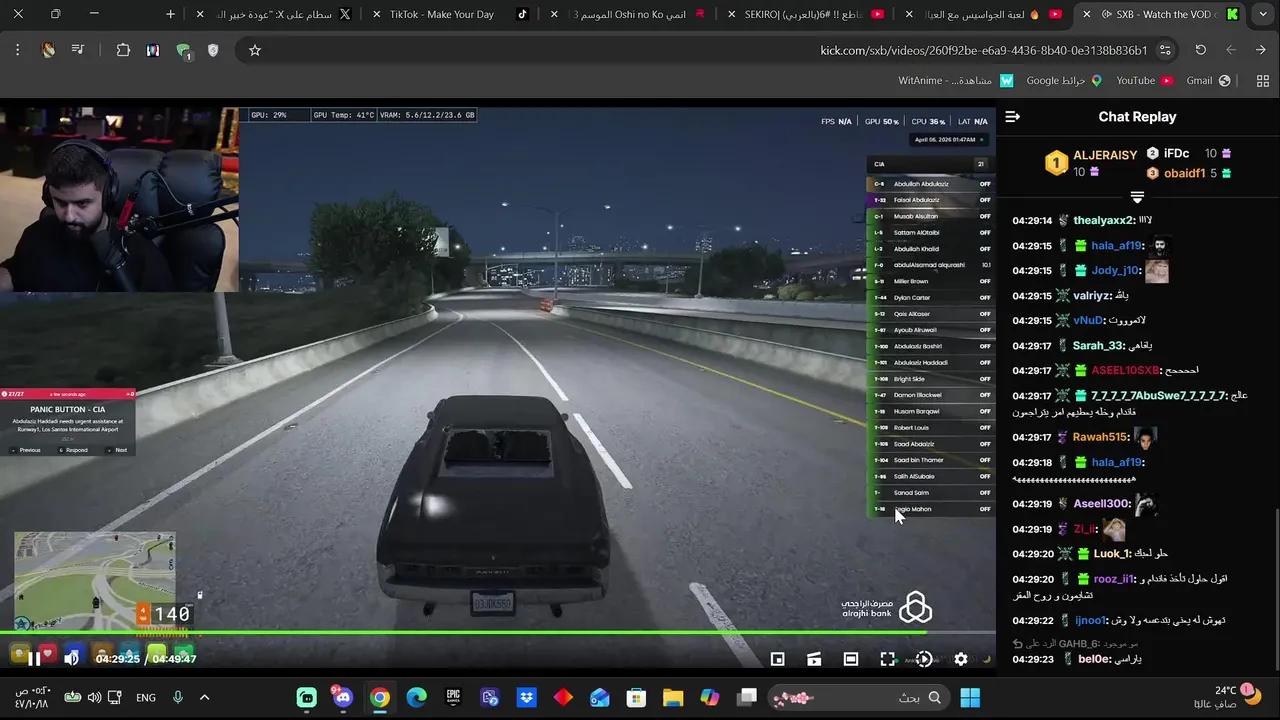Open Epic Games Launcher from taskbar
1280x720 pixels.
[x=453, y=697]
